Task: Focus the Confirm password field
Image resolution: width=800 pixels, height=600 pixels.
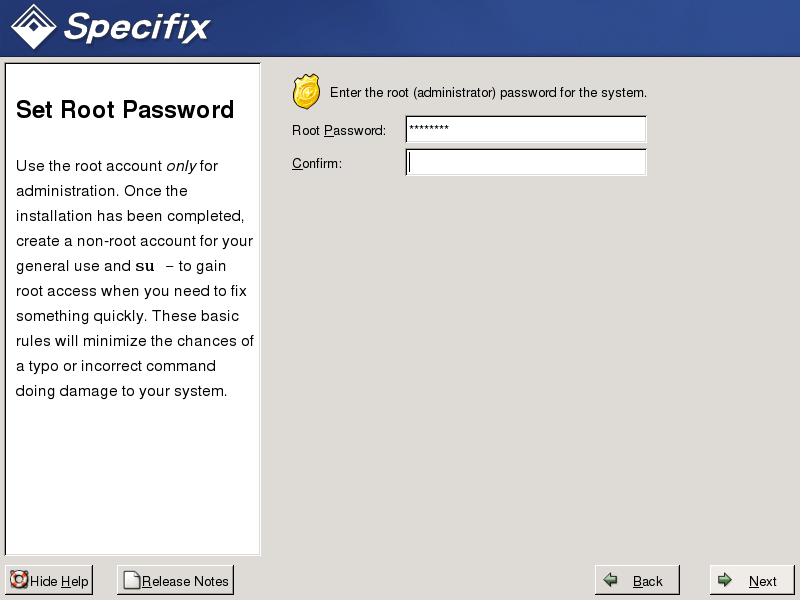Action: [526, 162]
